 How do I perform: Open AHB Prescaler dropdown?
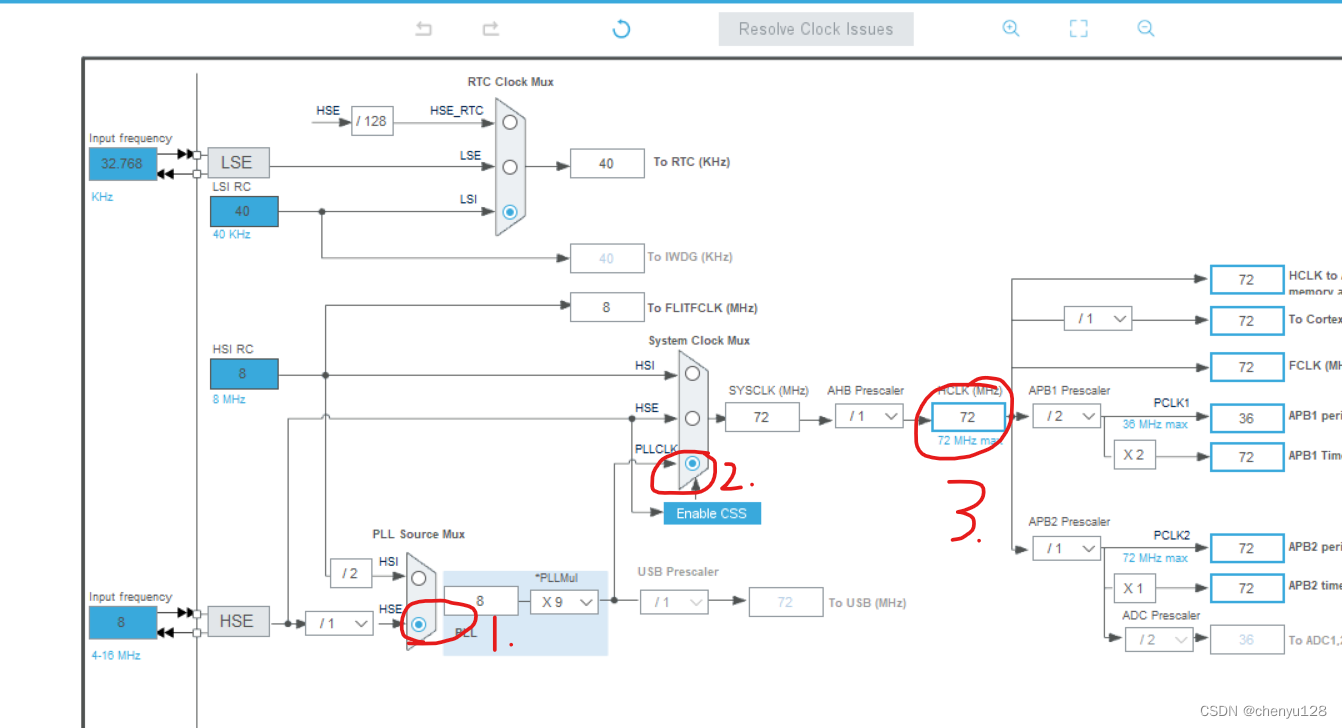click(869, 416)
